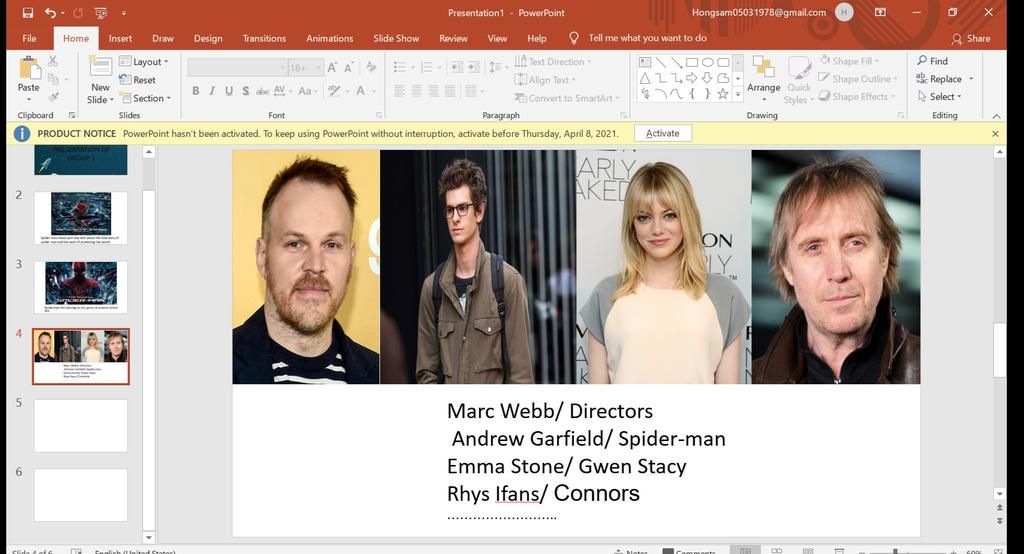Open the Slide Show tab

tap(396, 39)
